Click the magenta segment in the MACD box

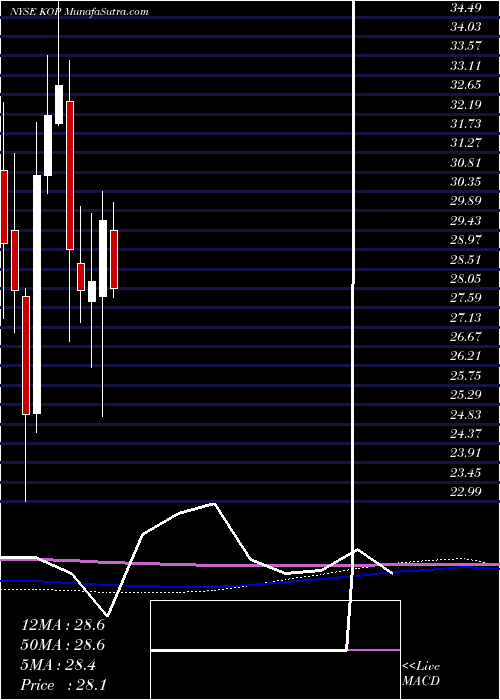coord(374,650)
